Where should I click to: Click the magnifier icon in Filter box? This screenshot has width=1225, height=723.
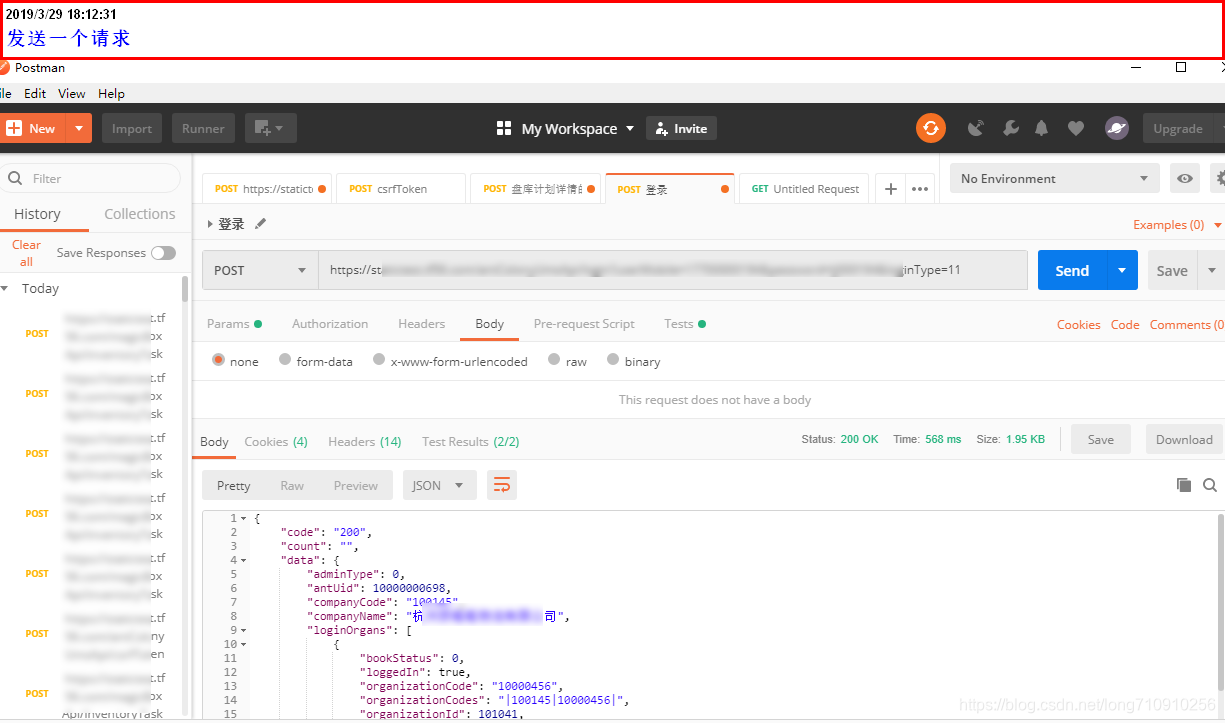15,178
